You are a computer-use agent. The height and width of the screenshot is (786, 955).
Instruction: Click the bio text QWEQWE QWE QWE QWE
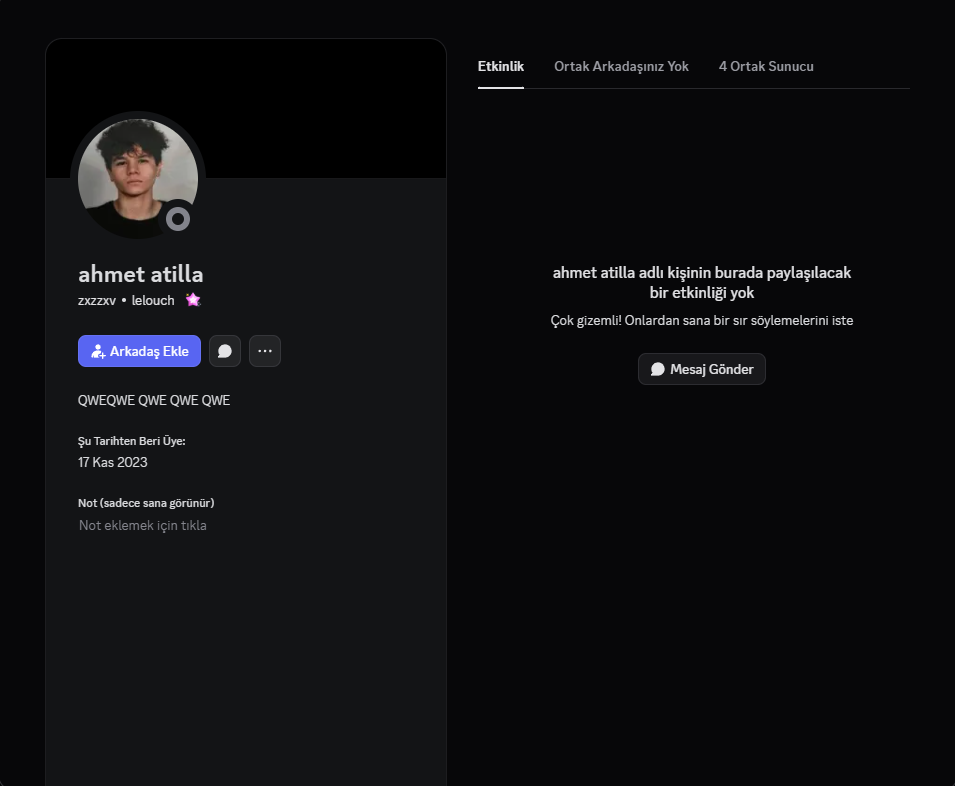tap(154, 400)
